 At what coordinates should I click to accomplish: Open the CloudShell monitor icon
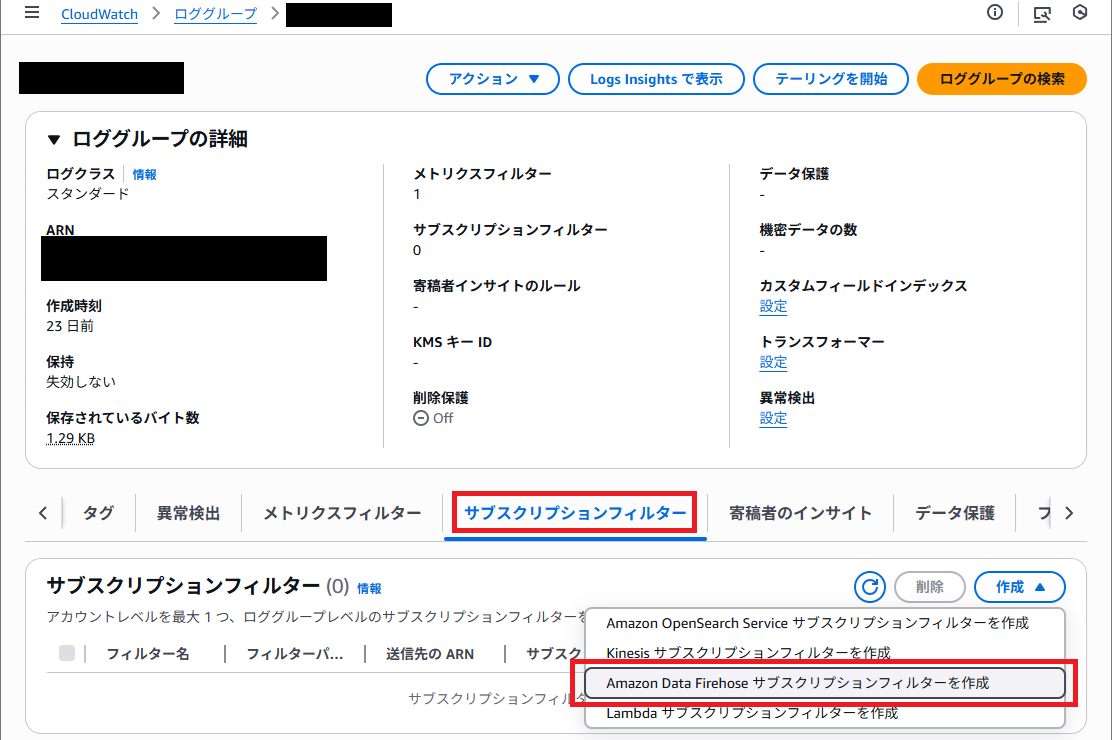point(1042,13)
